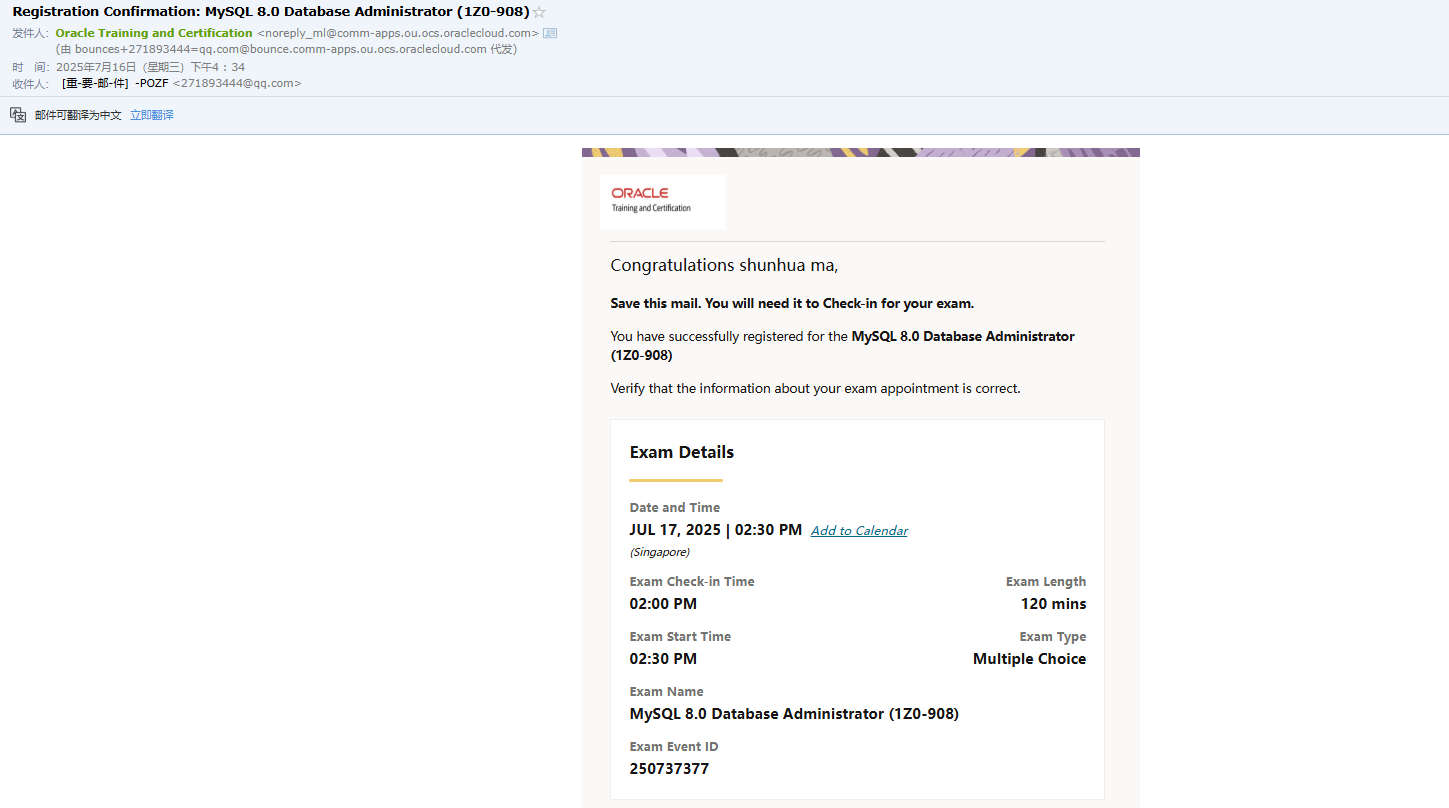Click the Add to Calendar link
Screen dimensions: 1449x808
(859, 531)
